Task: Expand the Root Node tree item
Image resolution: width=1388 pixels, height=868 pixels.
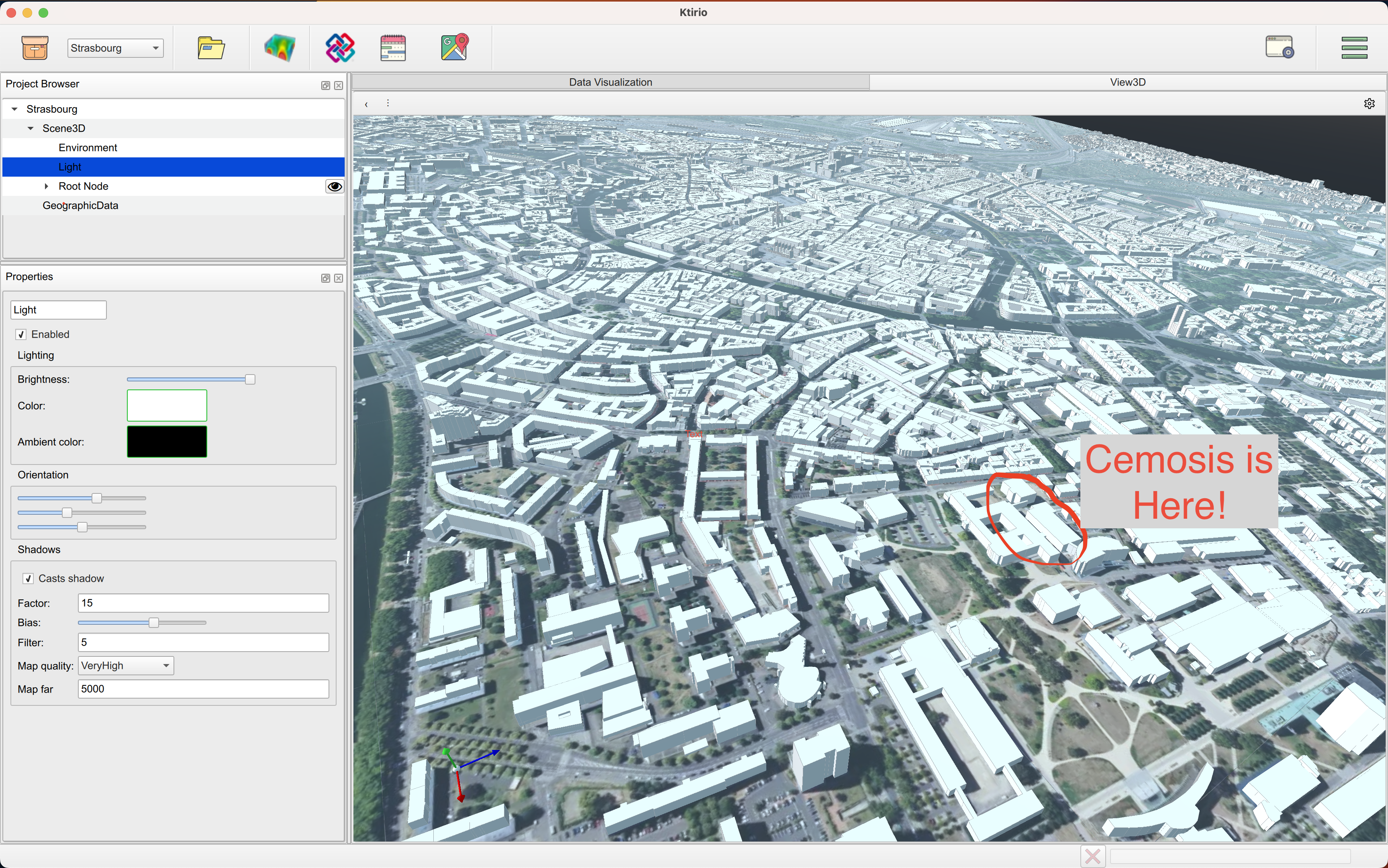Action: 47,187
